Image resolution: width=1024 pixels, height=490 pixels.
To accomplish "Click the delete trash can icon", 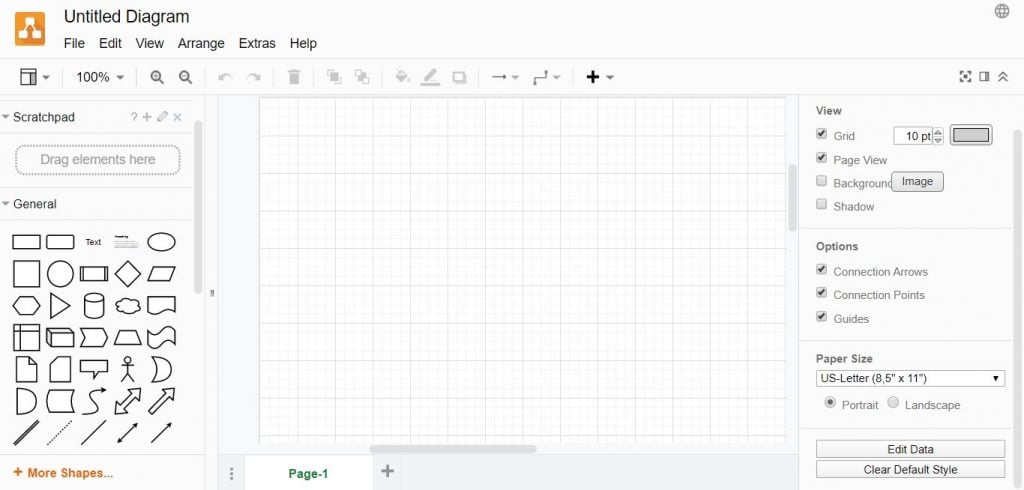I will [294, 77].
